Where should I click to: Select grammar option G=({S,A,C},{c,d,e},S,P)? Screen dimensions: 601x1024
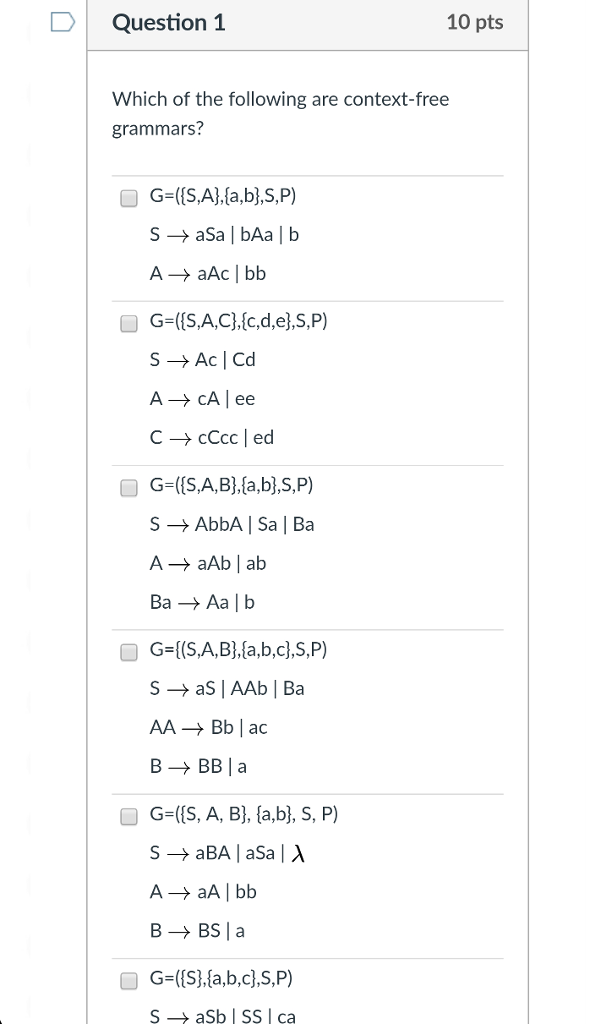point(128,323)
